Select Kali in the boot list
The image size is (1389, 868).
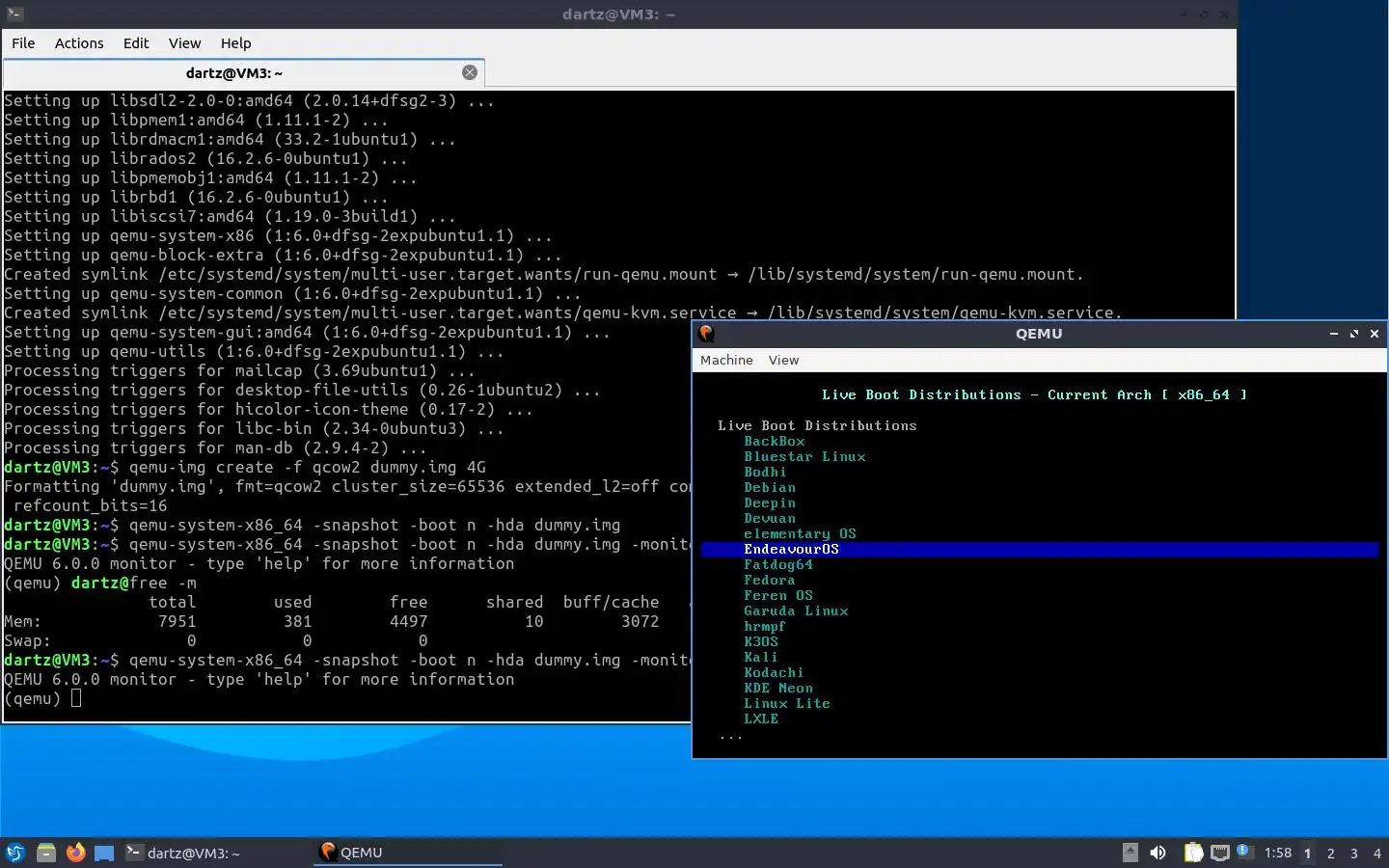coord(761,658)
